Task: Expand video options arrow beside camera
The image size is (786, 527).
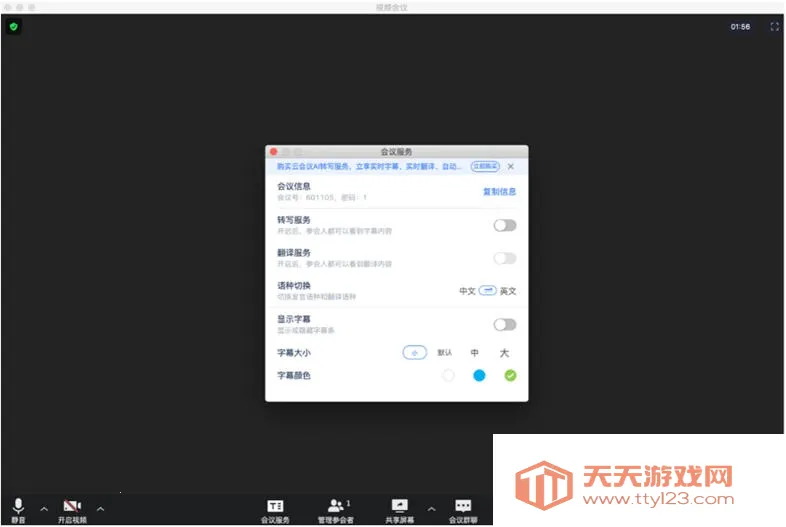Action: pos(100,509)
